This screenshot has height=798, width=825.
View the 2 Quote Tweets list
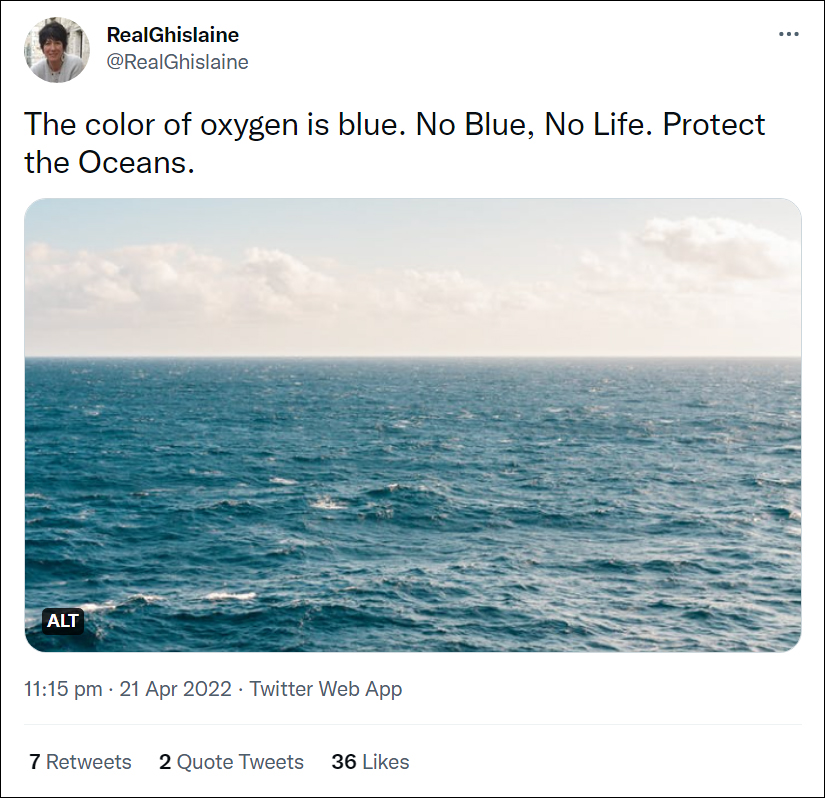(x=231, y=762)
